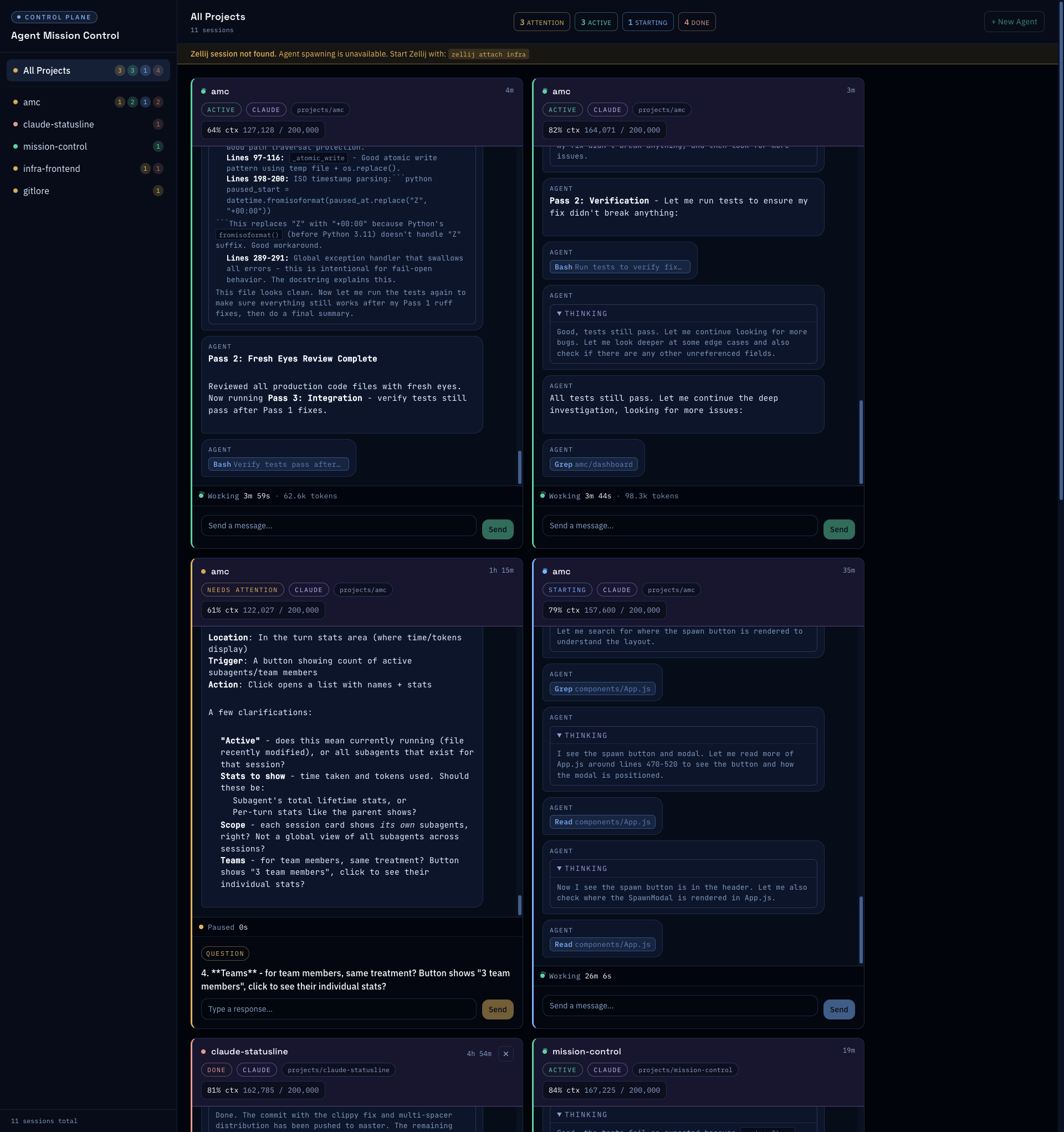
Task: Click Send on the needs-attention question card
Action: pyautogui.click(x=497, y=1009)
